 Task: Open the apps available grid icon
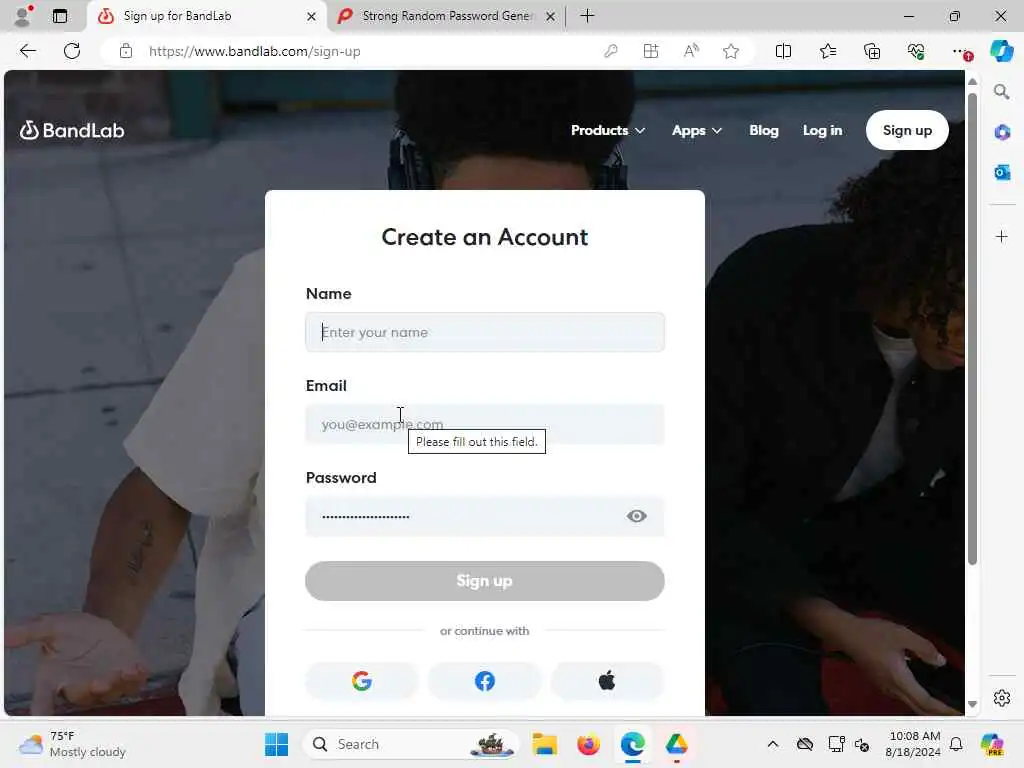[651, 51]
